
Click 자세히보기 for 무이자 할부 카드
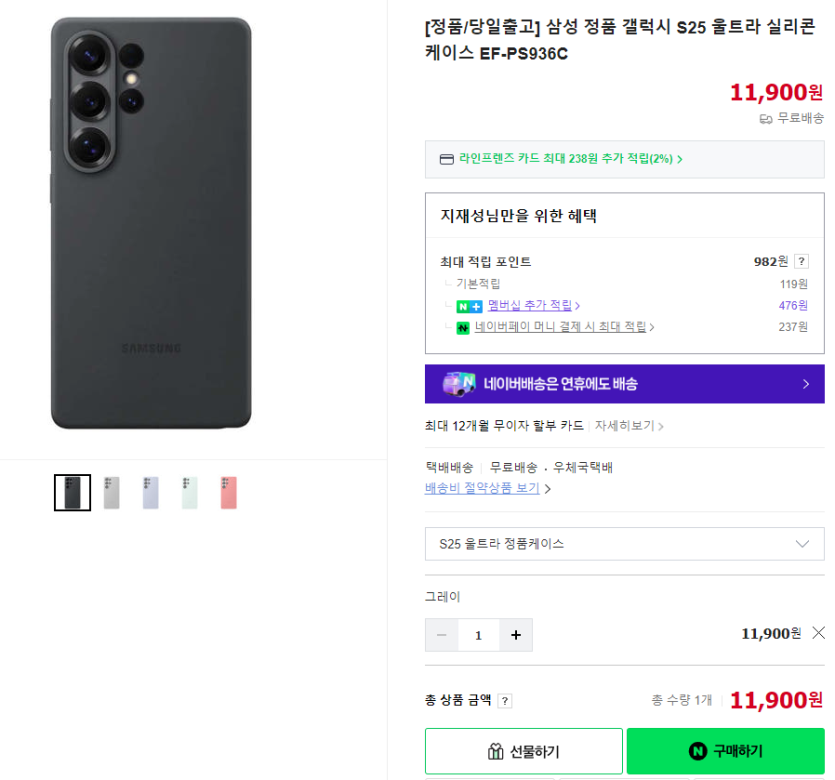click(x=628, y=426)
